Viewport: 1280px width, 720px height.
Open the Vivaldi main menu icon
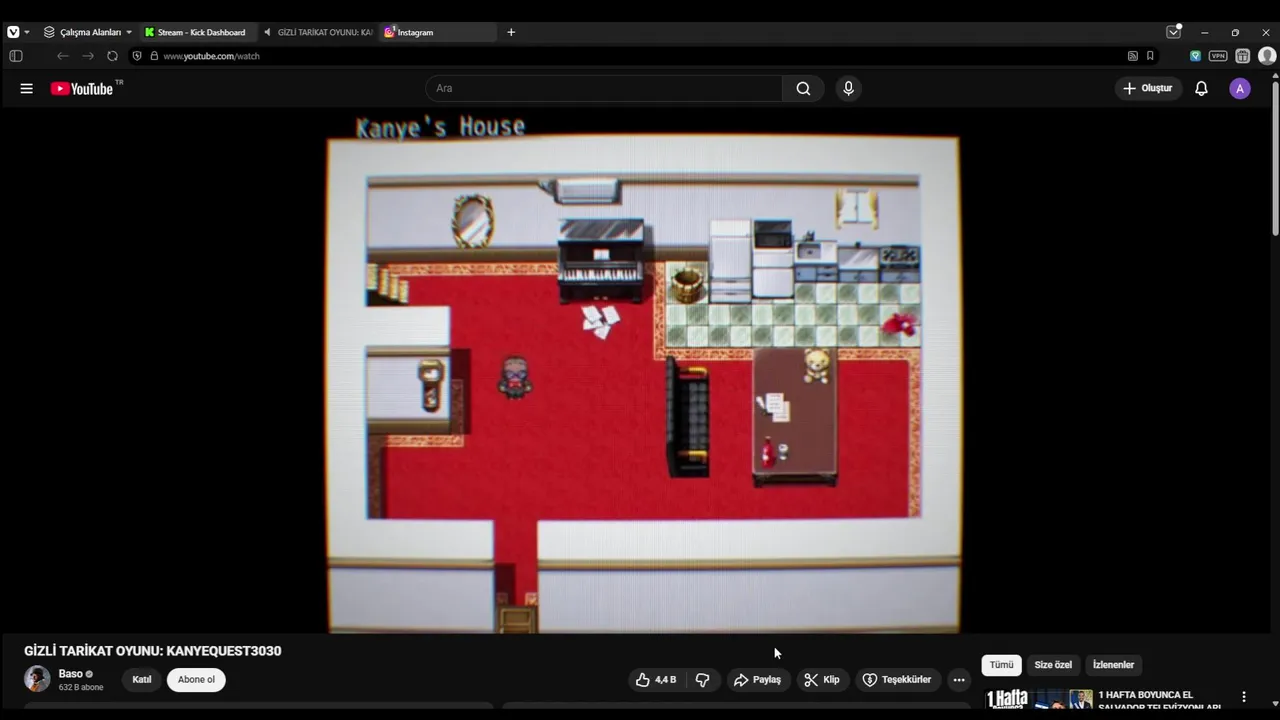click(13, 32)
